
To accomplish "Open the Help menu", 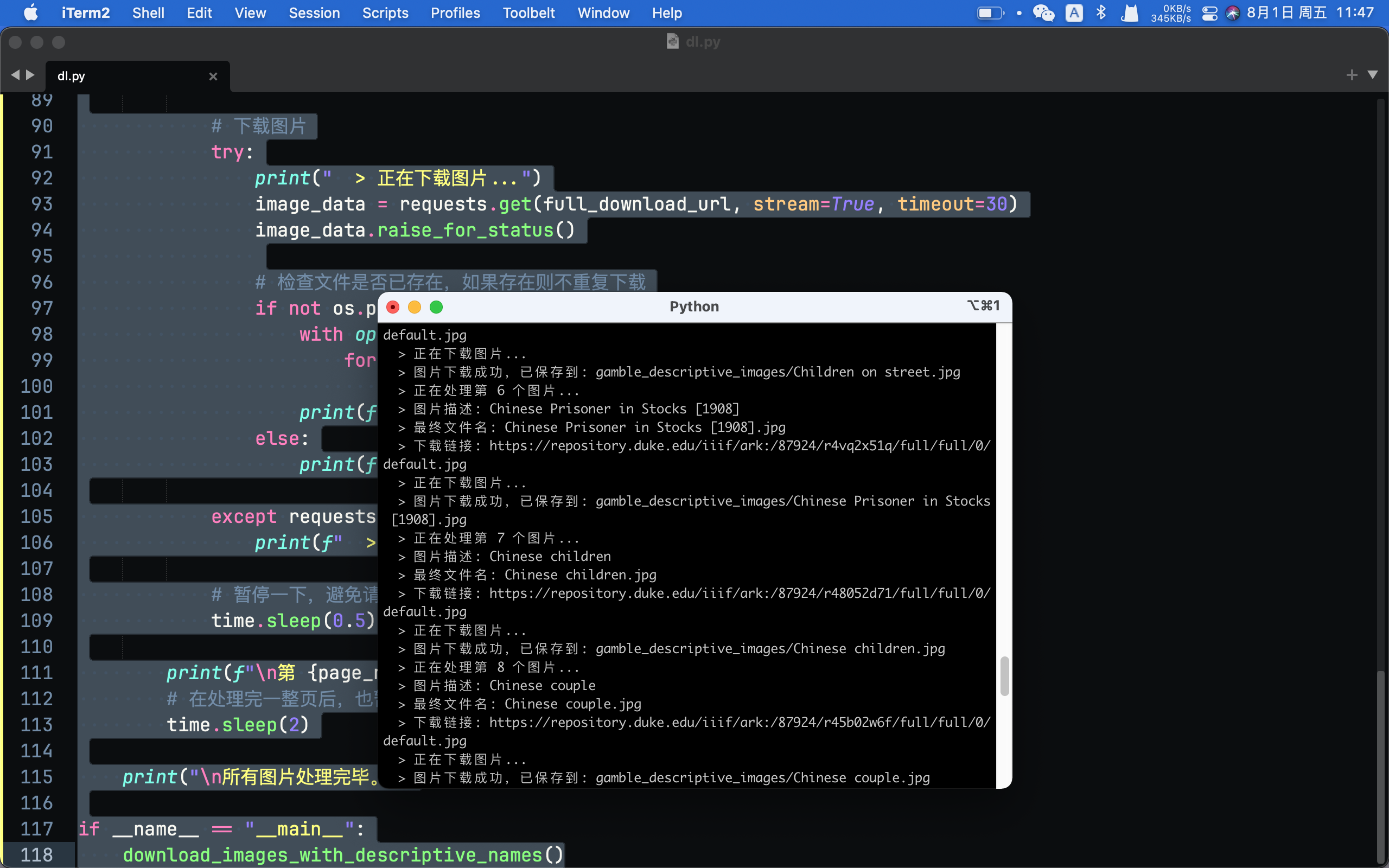I will point(667,12).
